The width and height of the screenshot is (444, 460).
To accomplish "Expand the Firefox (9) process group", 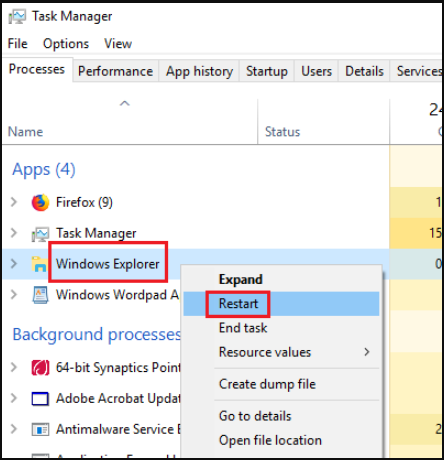I will (x=14, y=202).
